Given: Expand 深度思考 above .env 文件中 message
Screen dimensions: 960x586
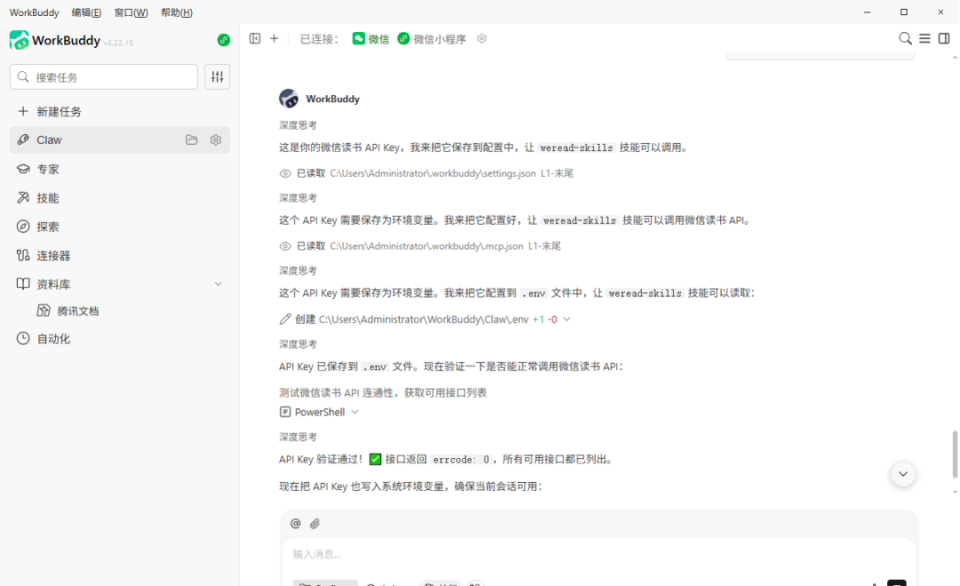Looking at the screenshot, I should 298,271.
